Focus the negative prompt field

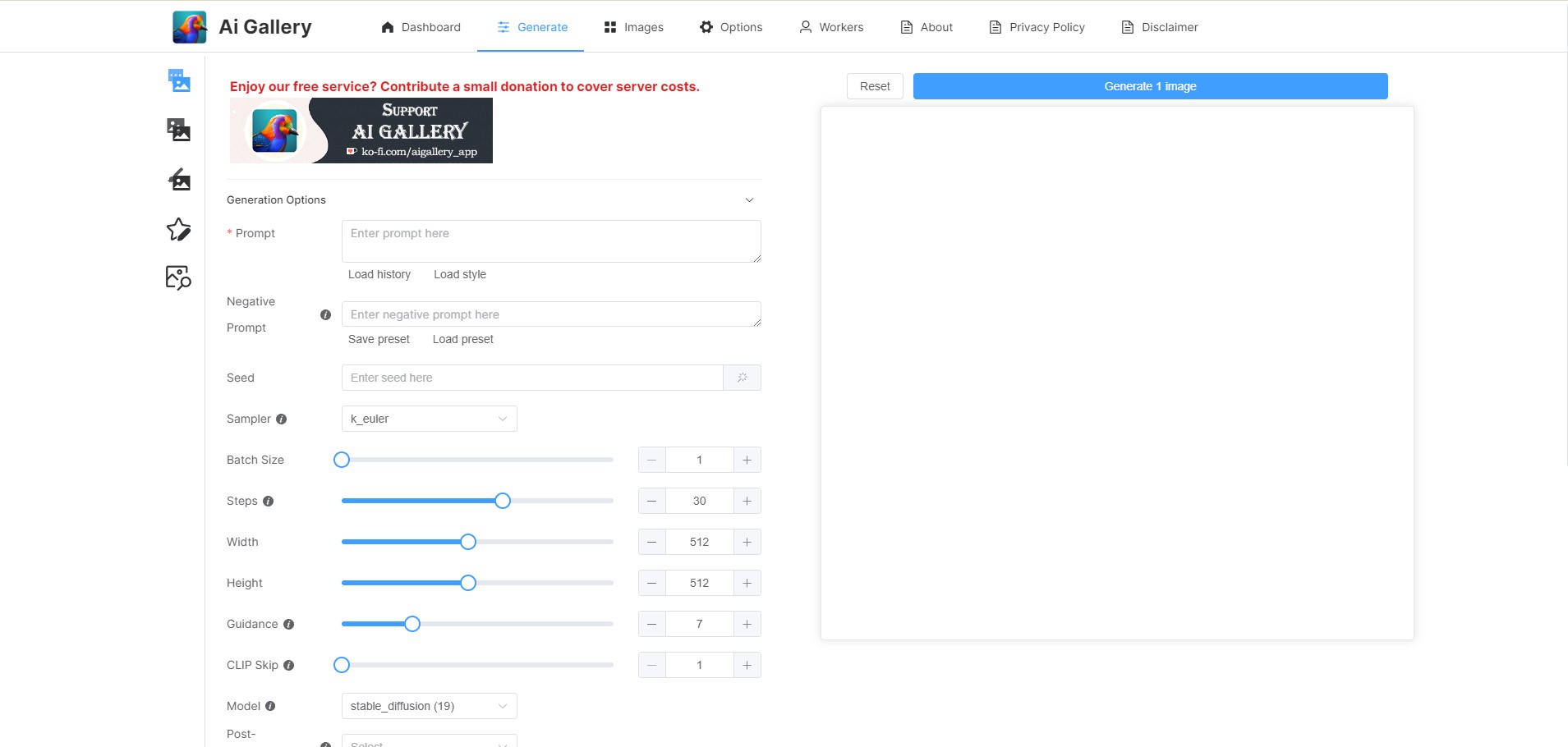[551, 314]
